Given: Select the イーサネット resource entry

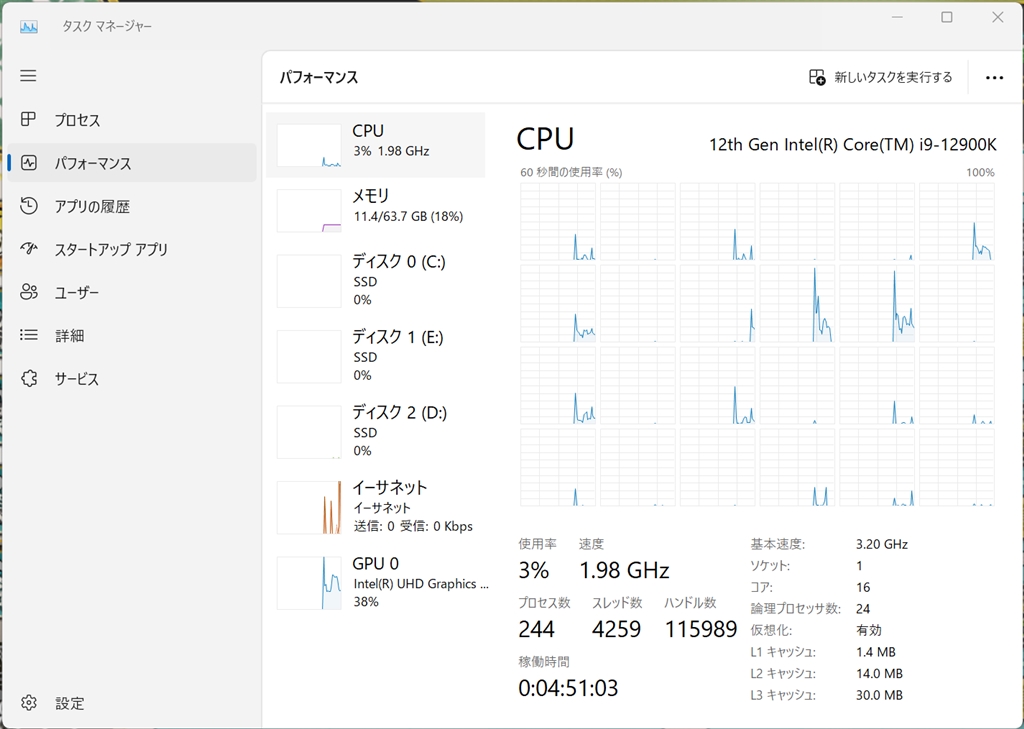Looking at the screenshot, I should (x=376, y=507).
